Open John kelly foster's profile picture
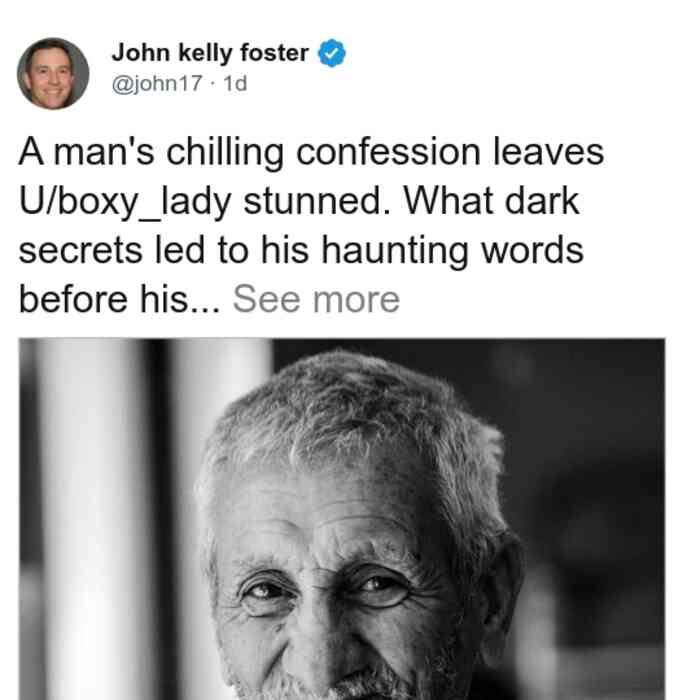 (x=53, y=74)
